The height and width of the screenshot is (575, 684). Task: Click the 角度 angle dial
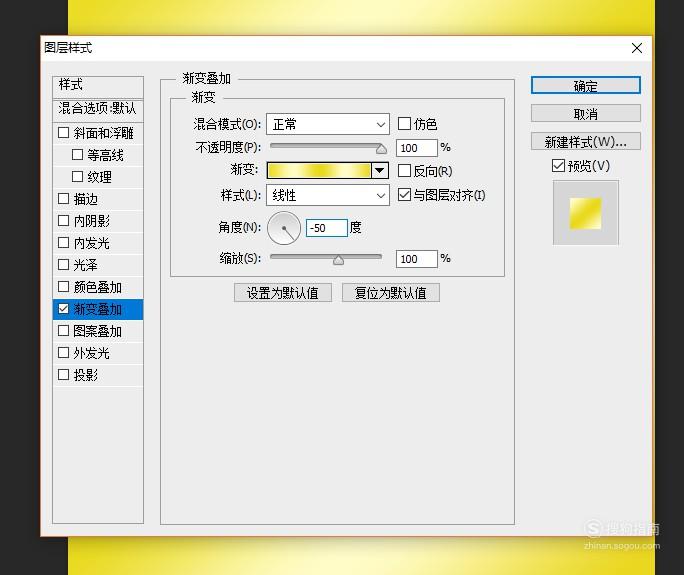pyautogui.click(x=284, y=228)
